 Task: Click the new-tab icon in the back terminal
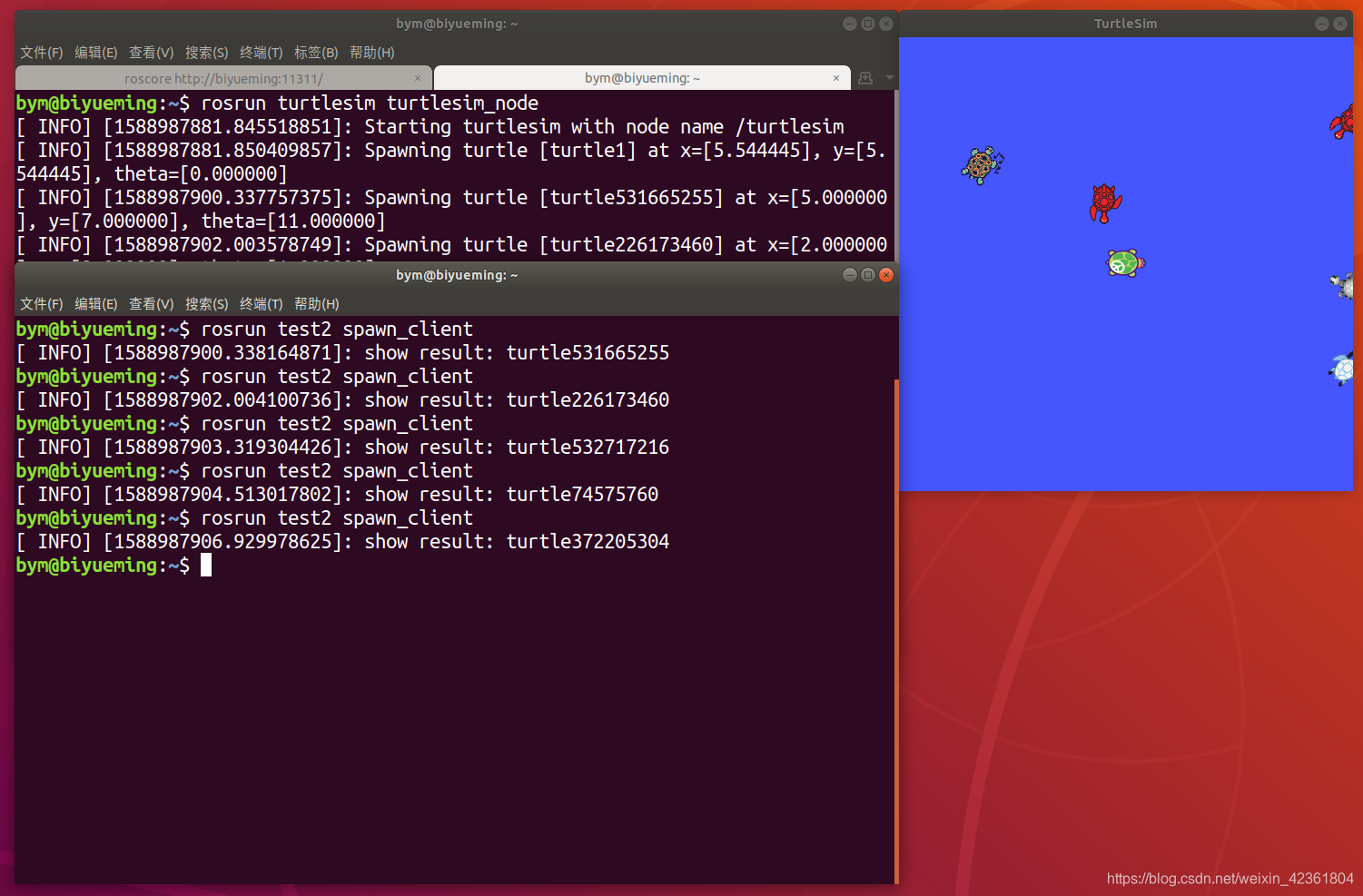865,78
